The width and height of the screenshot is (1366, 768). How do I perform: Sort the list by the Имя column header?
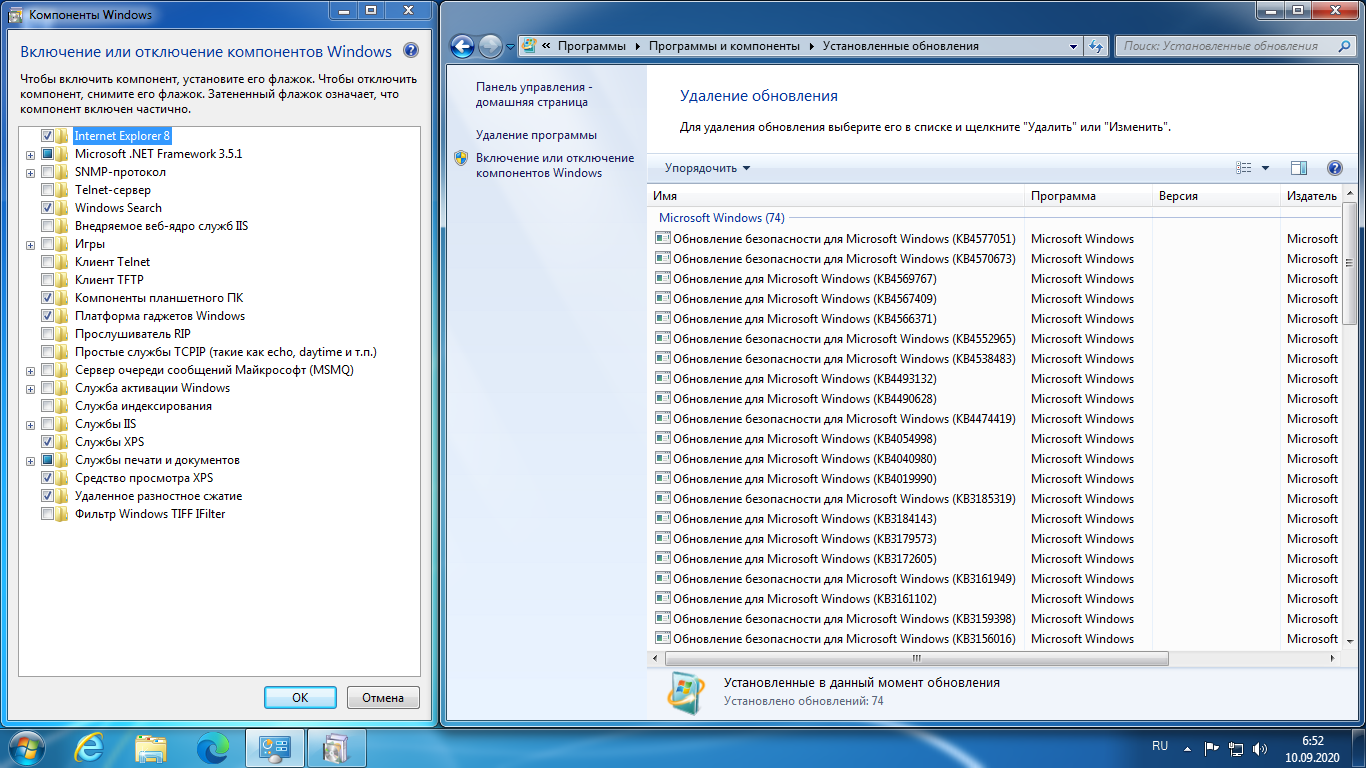(x=835, y=196)
